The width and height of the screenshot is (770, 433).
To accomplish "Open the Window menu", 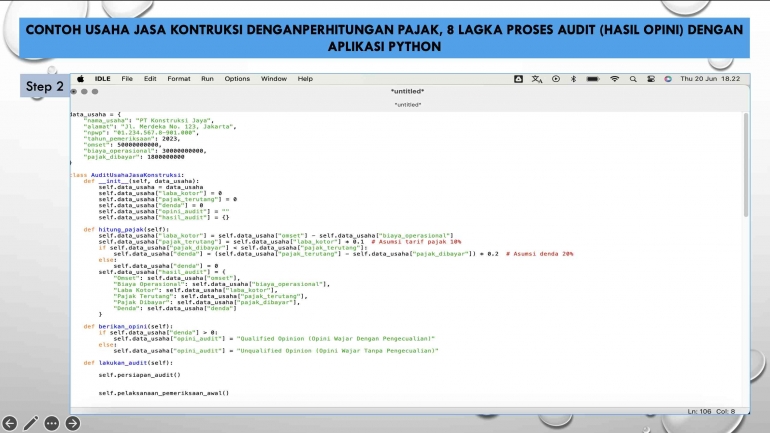I will (274, 79).
